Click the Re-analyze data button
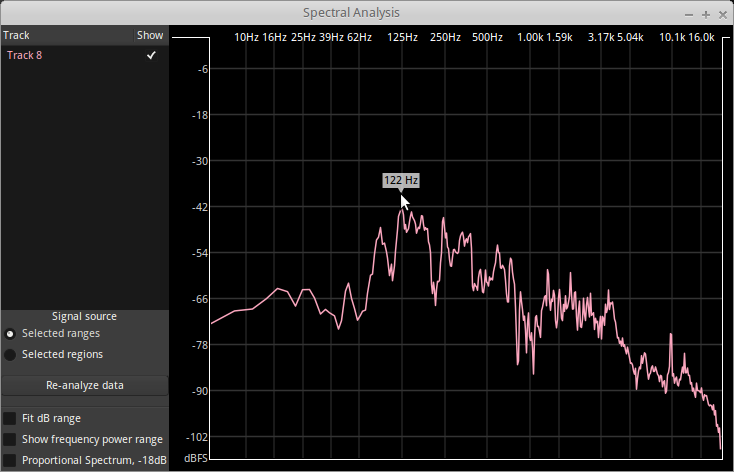The height and width of the screenshot is (472, 734). [85, 385]
